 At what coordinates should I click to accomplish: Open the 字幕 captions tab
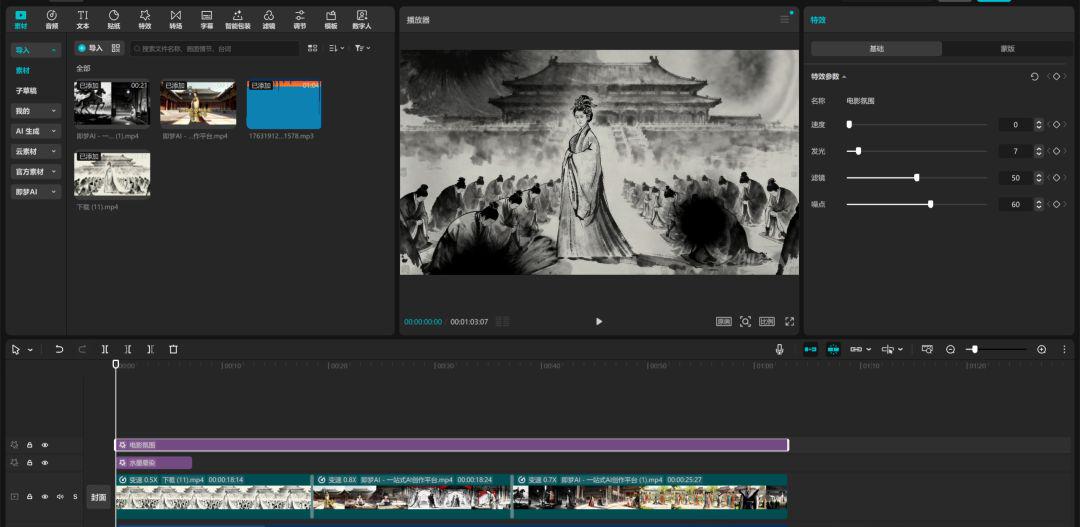[207, 19]
